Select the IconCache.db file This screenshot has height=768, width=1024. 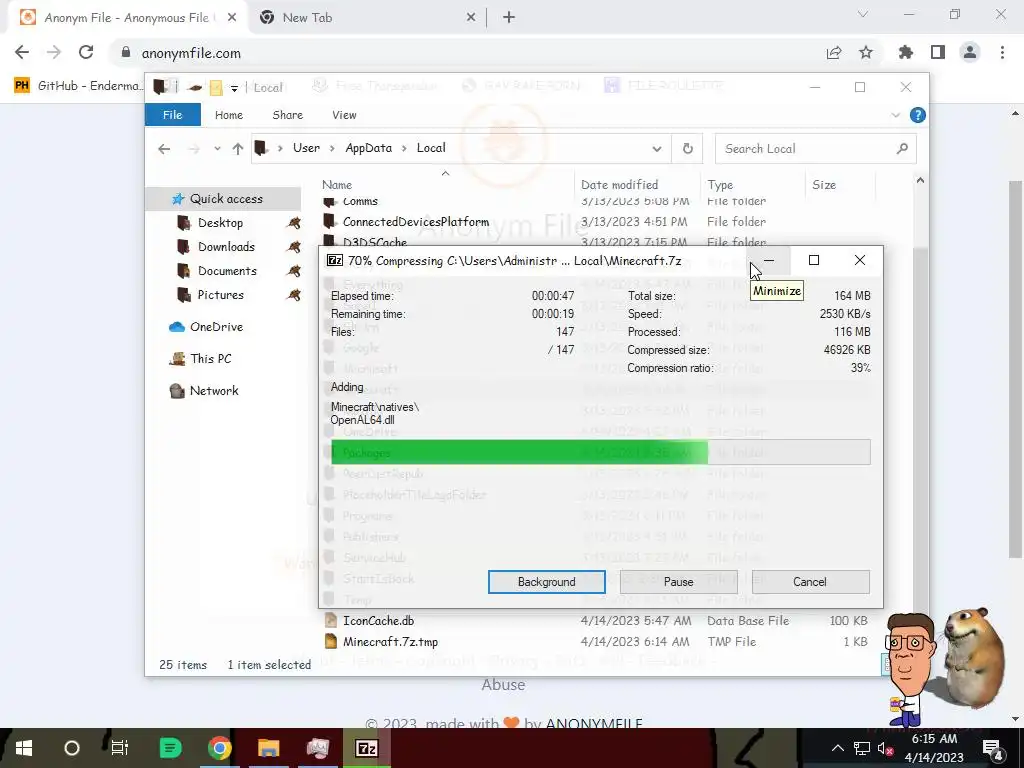[378, 621]
